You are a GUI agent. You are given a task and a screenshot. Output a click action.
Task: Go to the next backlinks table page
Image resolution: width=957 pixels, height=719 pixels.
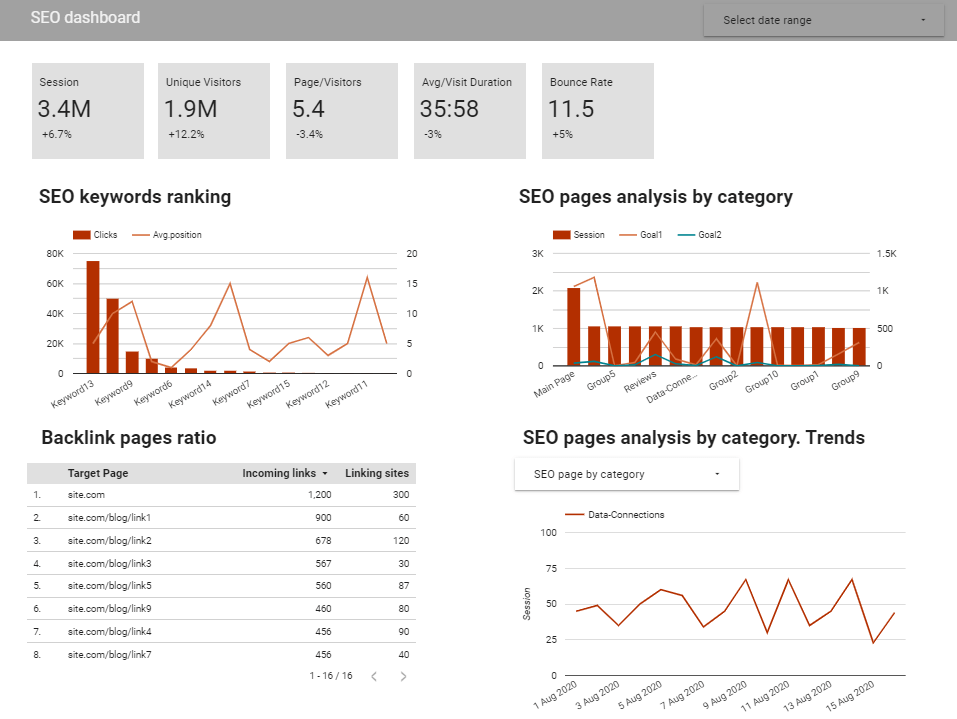(x=403, y=676)
